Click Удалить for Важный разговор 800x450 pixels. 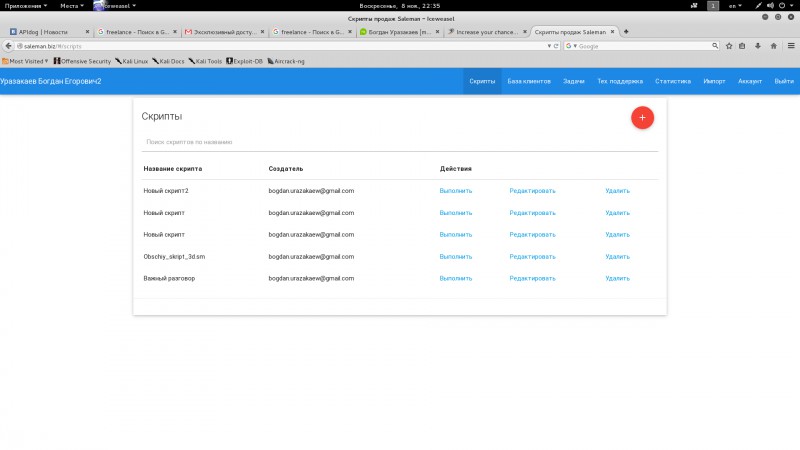tap(617, 279)
